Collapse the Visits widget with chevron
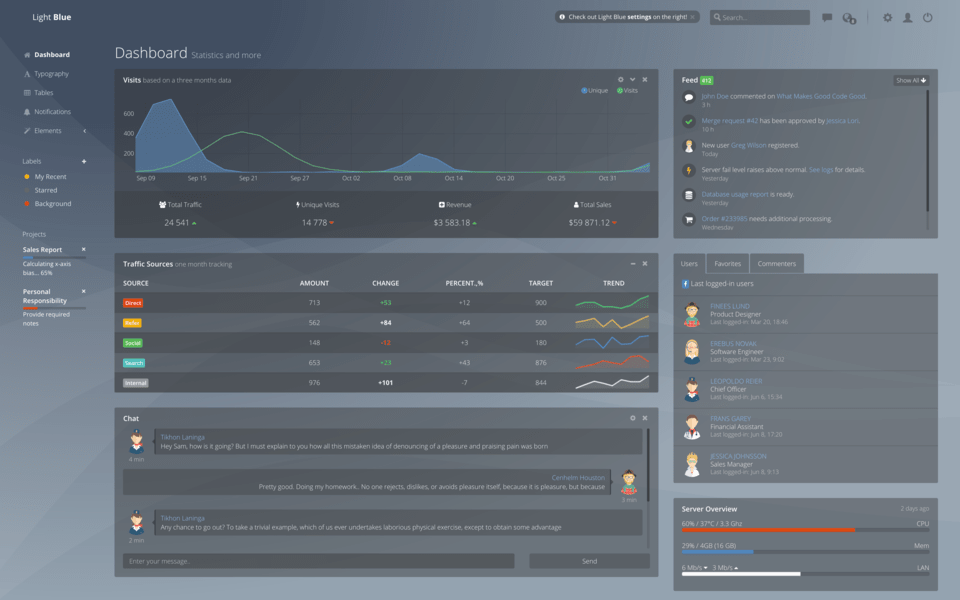 pyautogui.click(x=632, y=79)
